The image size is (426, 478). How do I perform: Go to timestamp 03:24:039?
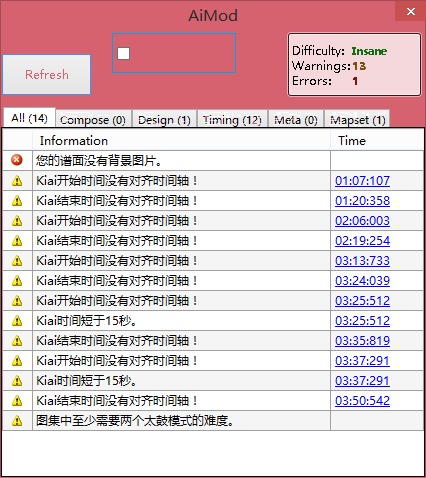click(362, 281)
